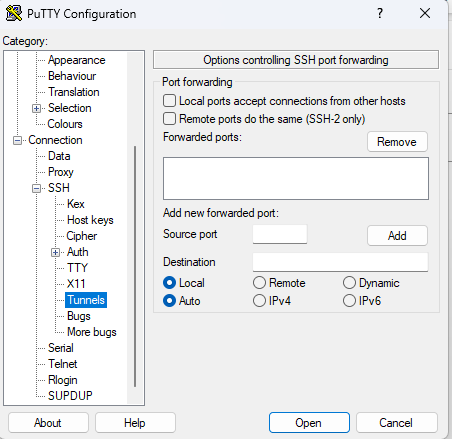452x439 pixels.
Task: Select the Dynamic radio button
Action: 349,283
